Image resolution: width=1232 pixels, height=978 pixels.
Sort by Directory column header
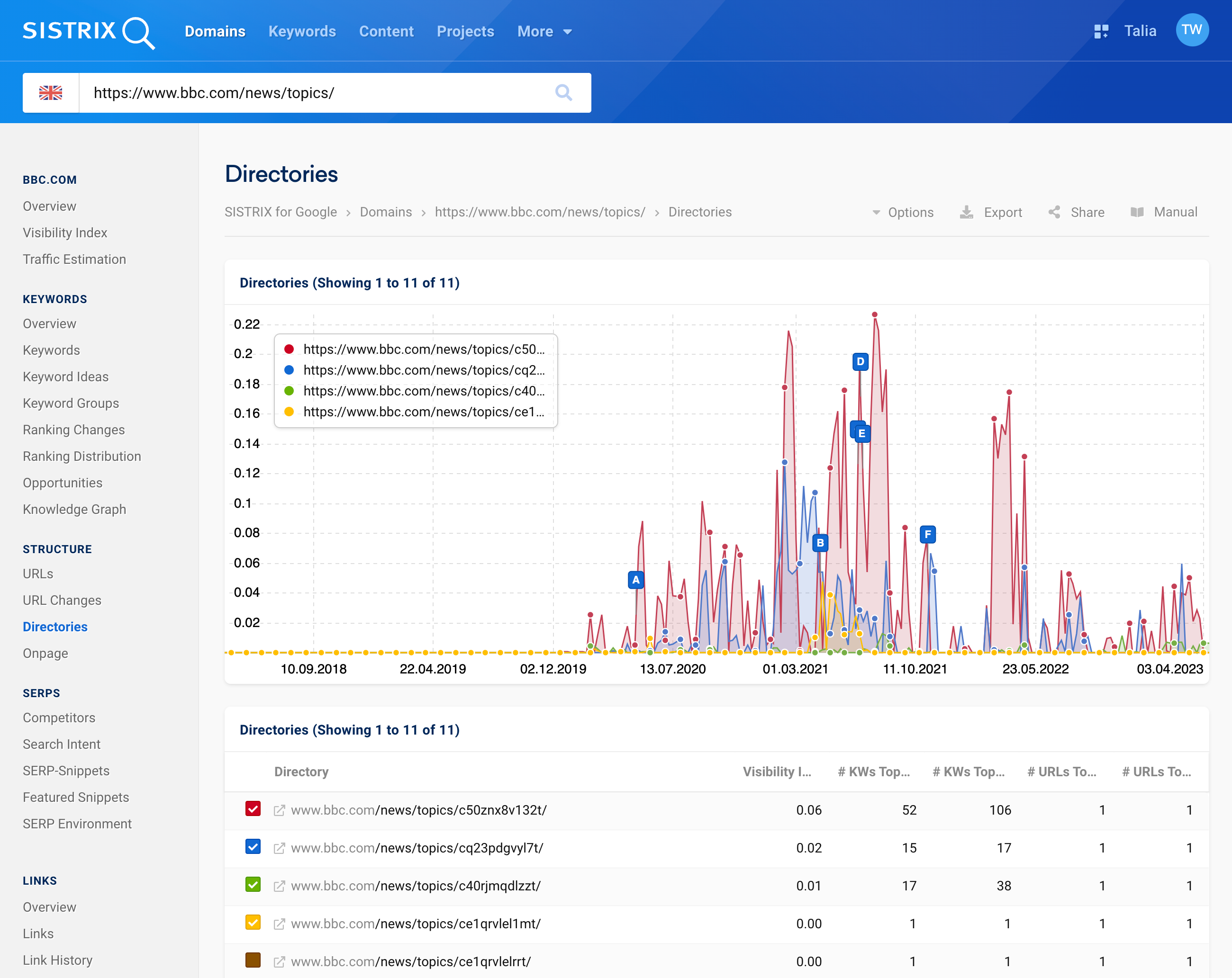301,772
